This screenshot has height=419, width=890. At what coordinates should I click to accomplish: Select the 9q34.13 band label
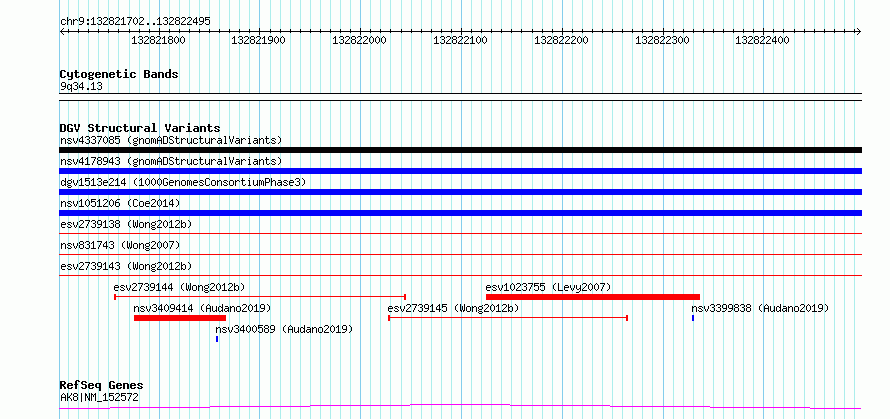81,87
